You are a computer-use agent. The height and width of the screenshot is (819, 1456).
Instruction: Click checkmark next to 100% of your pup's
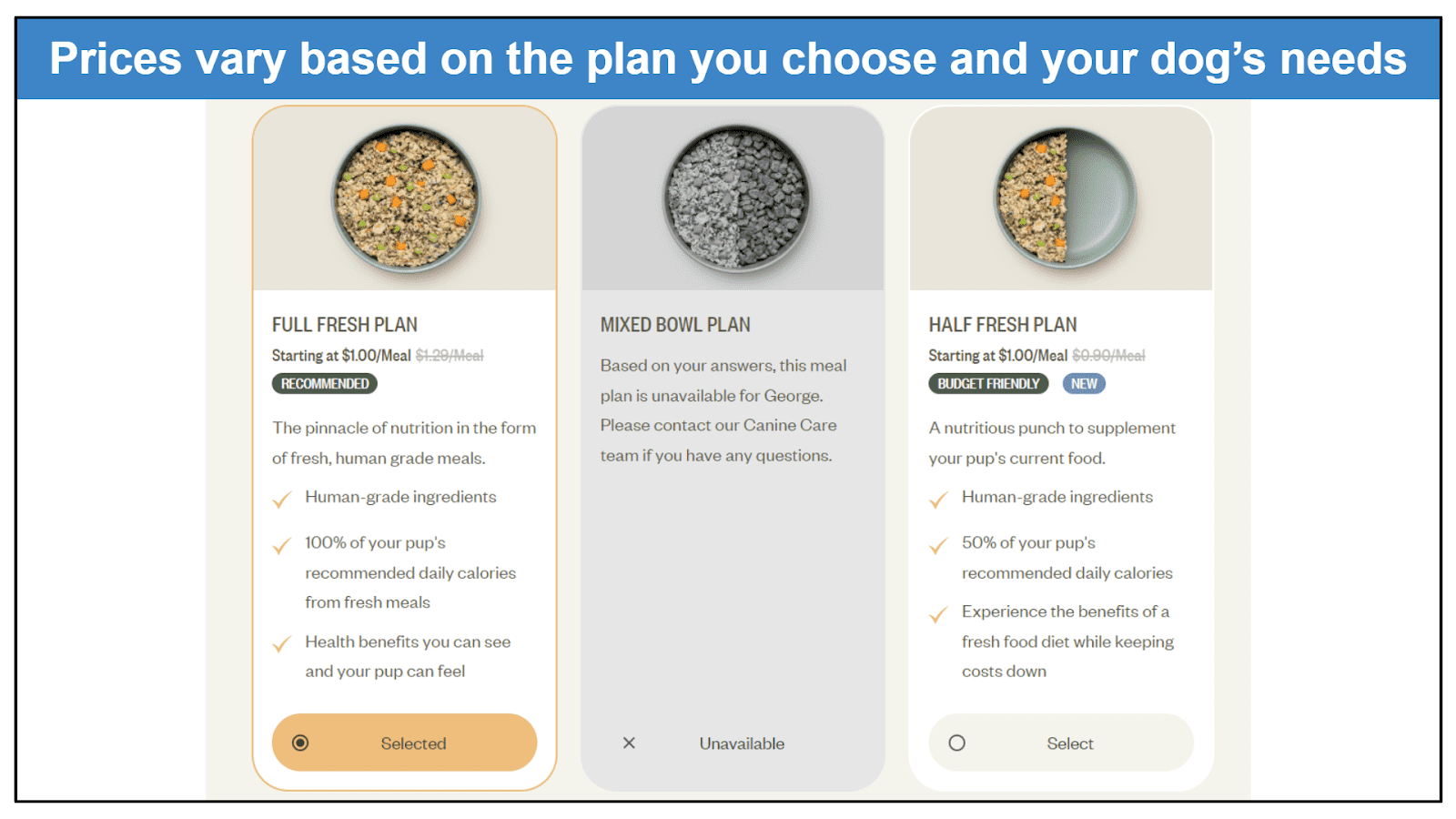point(282,545)
